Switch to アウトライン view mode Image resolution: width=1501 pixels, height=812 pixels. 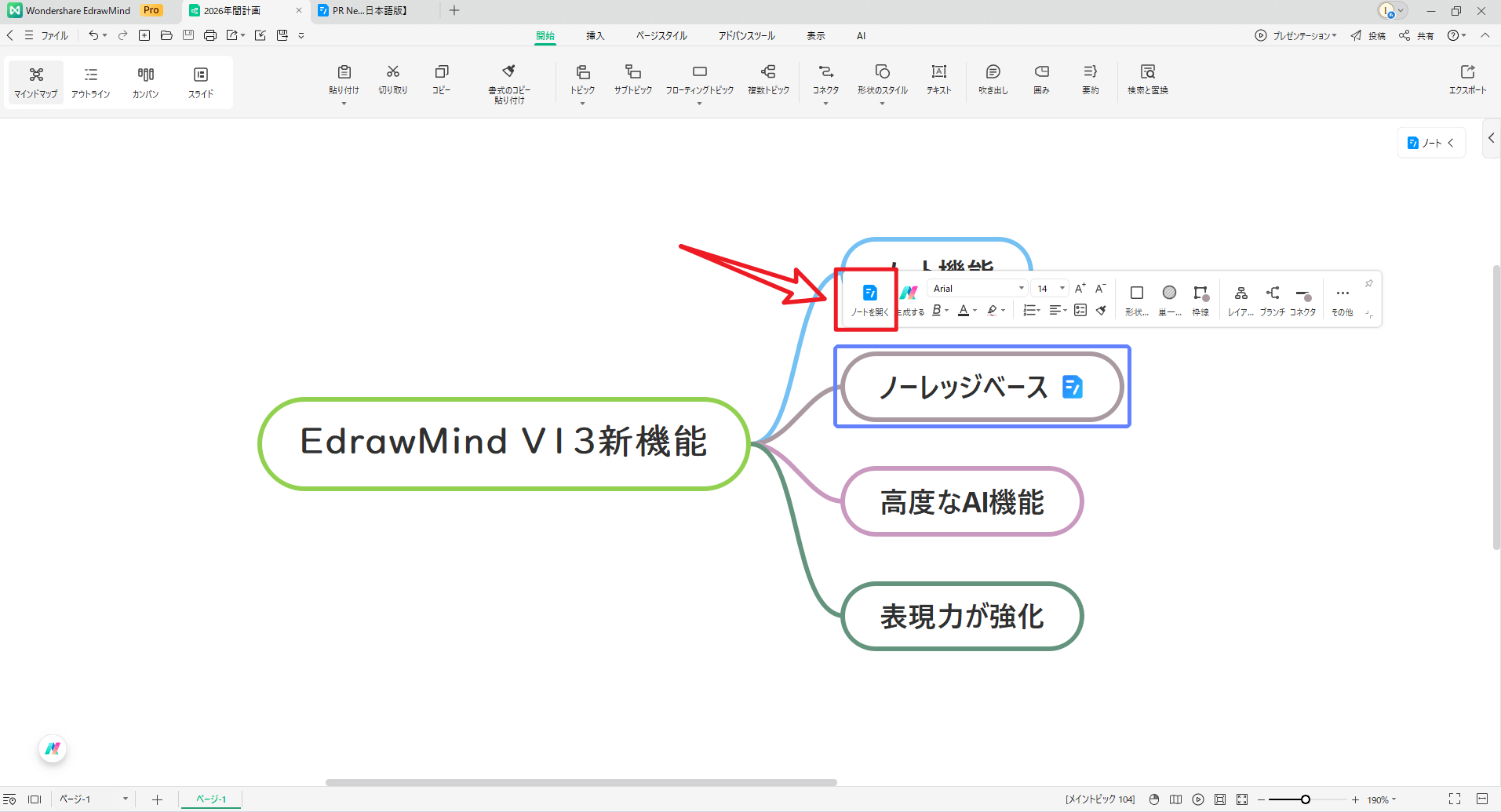tap(90, 81)
